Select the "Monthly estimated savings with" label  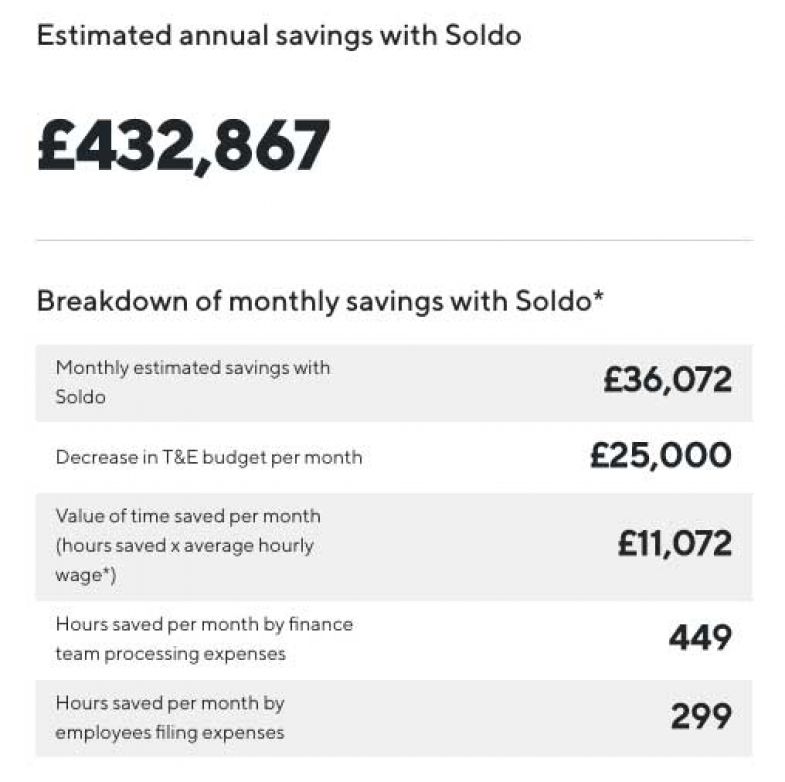192,367
